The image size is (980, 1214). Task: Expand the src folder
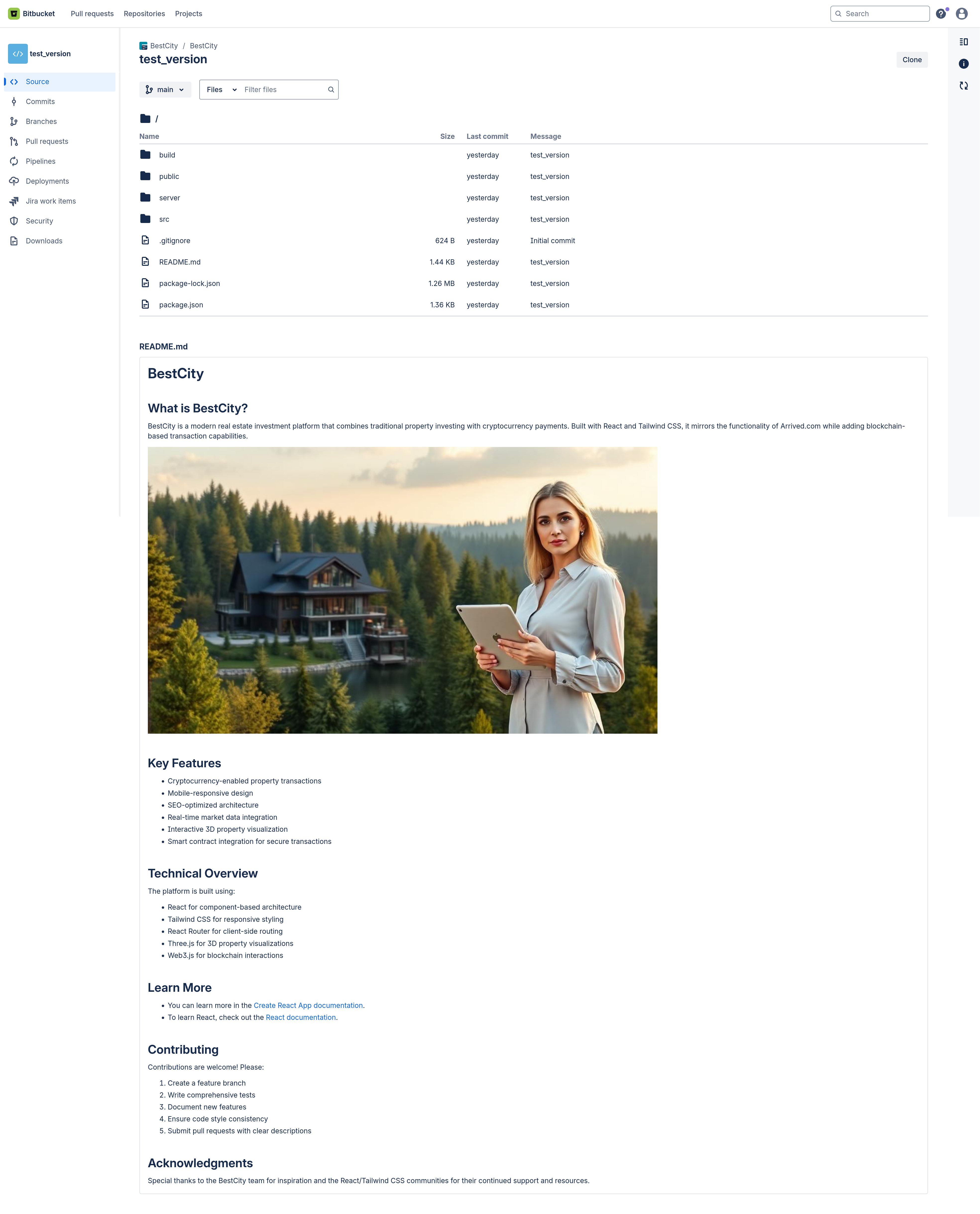point(164,219)
